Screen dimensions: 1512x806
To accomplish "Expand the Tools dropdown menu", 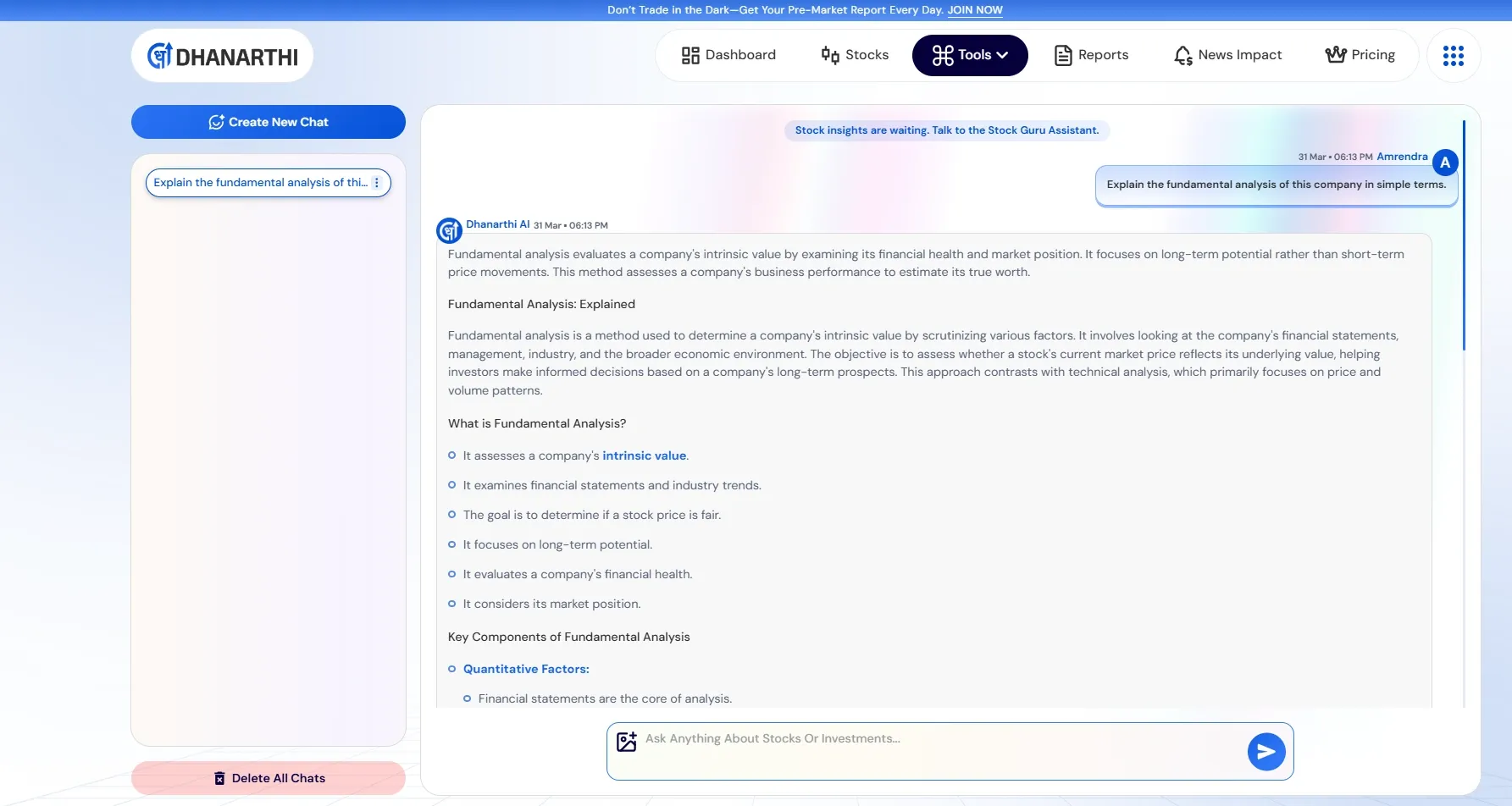I will [969, 55].
